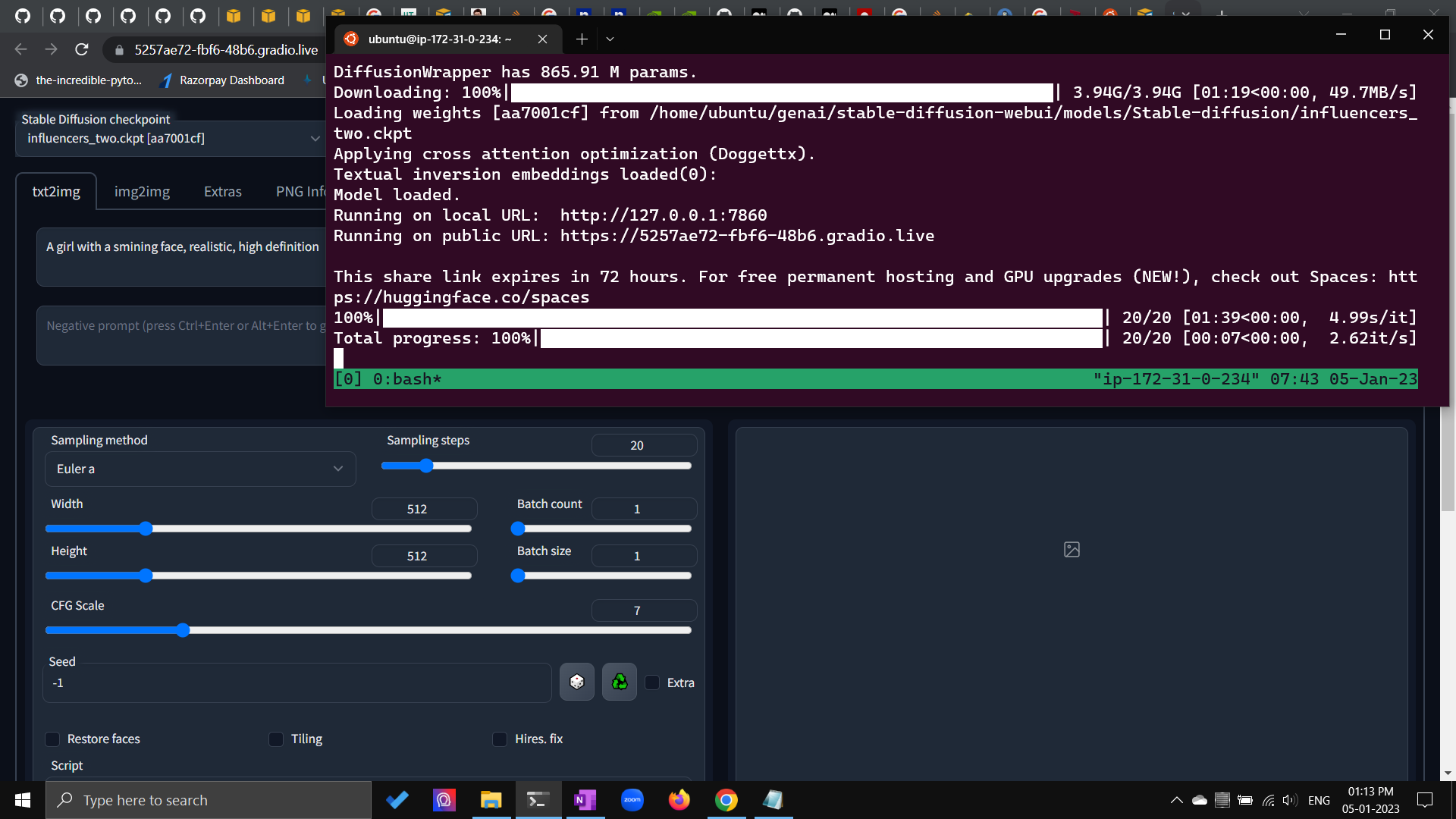Switch to the txt2img tab

click(x=56, y=191)
